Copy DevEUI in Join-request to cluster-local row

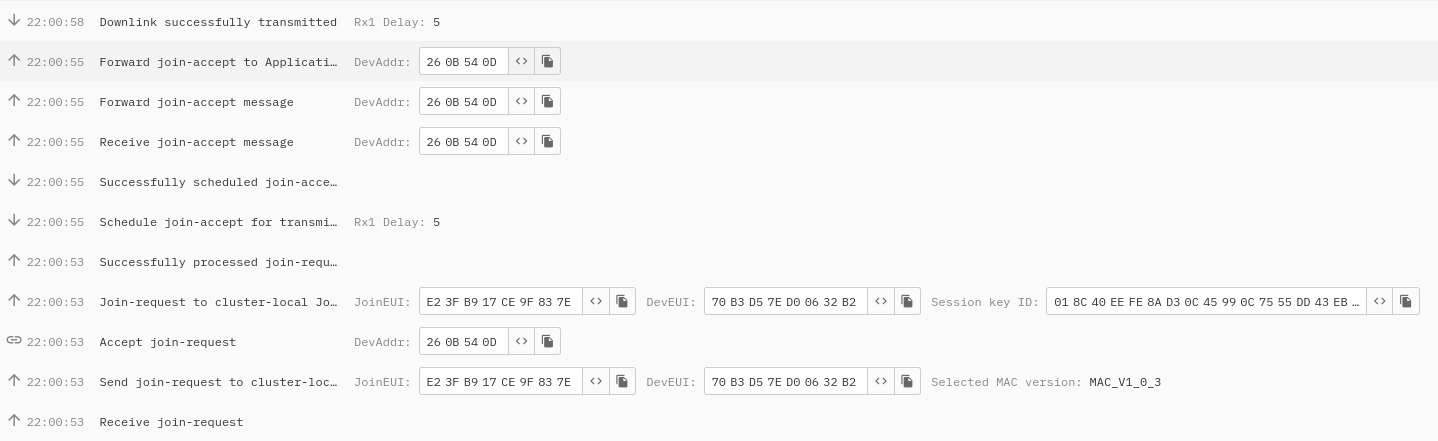click(907, 302)
